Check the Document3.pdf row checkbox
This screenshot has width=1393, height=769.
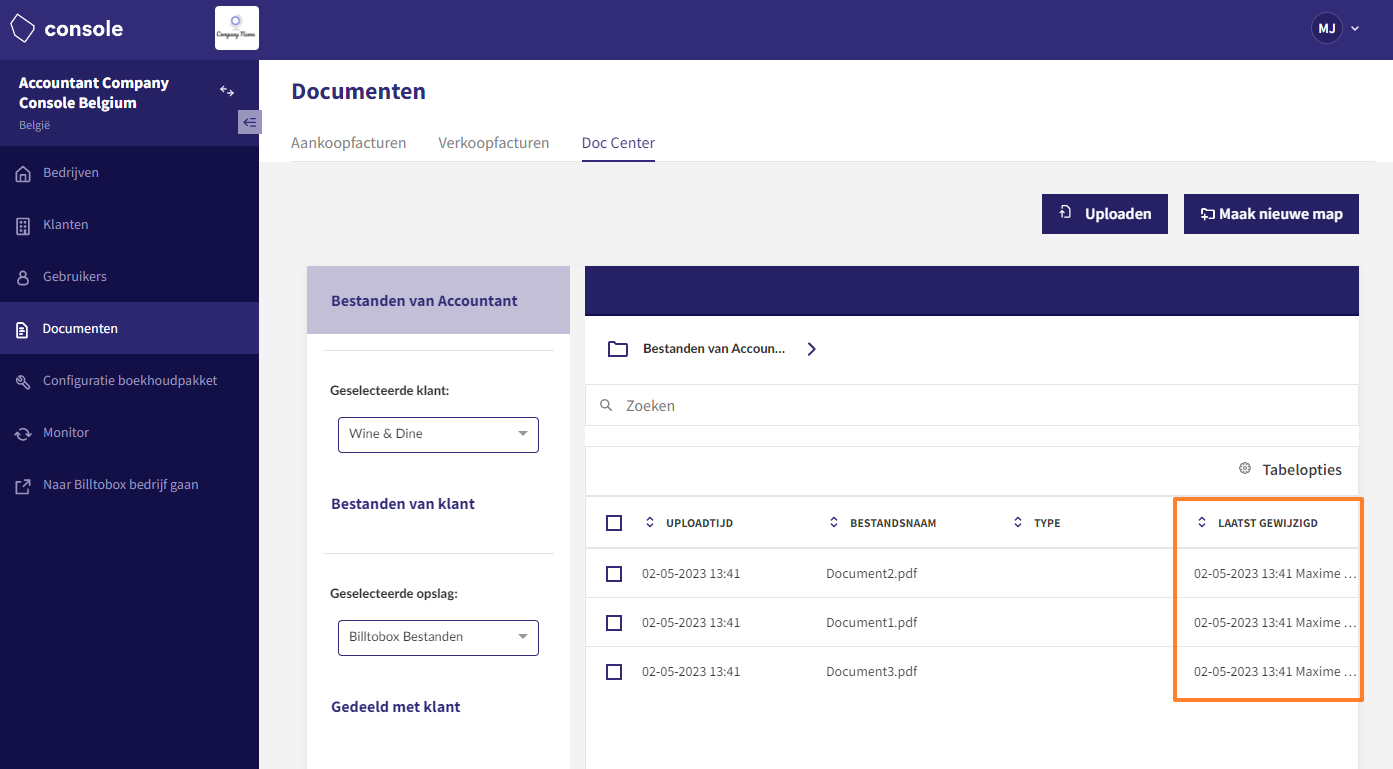click(614, 672)
